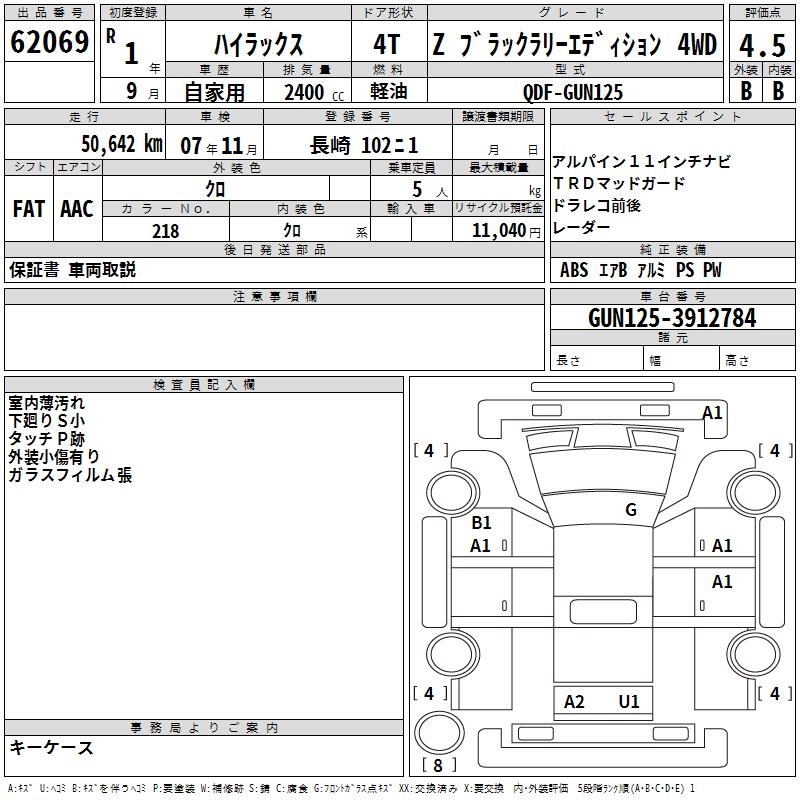This screenshot has height=800, width=800.
Task: Click the equipment list ABS エアB アルミ PS PW
Action: (640, 270)
